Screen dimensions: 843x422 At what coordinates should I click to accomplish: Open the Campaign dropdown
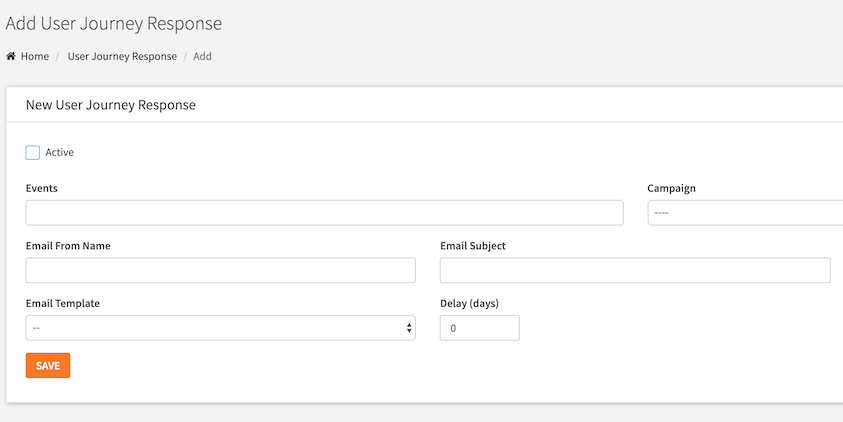pyautogui.click(x=745, y=213)
